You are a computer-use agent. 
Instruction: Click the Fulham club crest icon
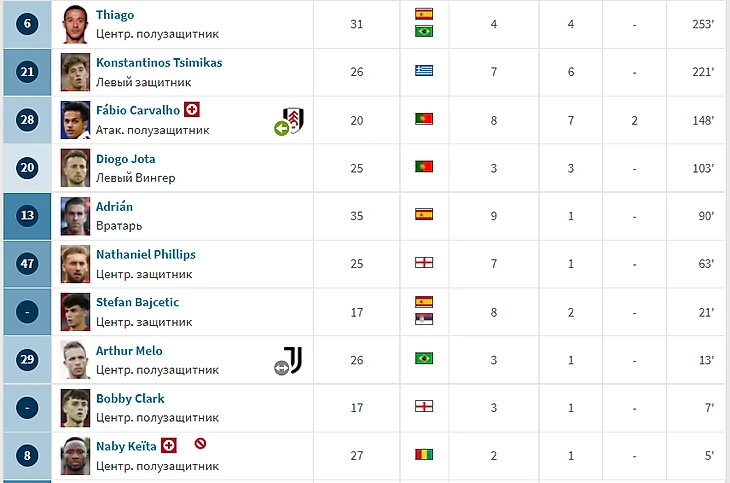(x=295, y=119)
